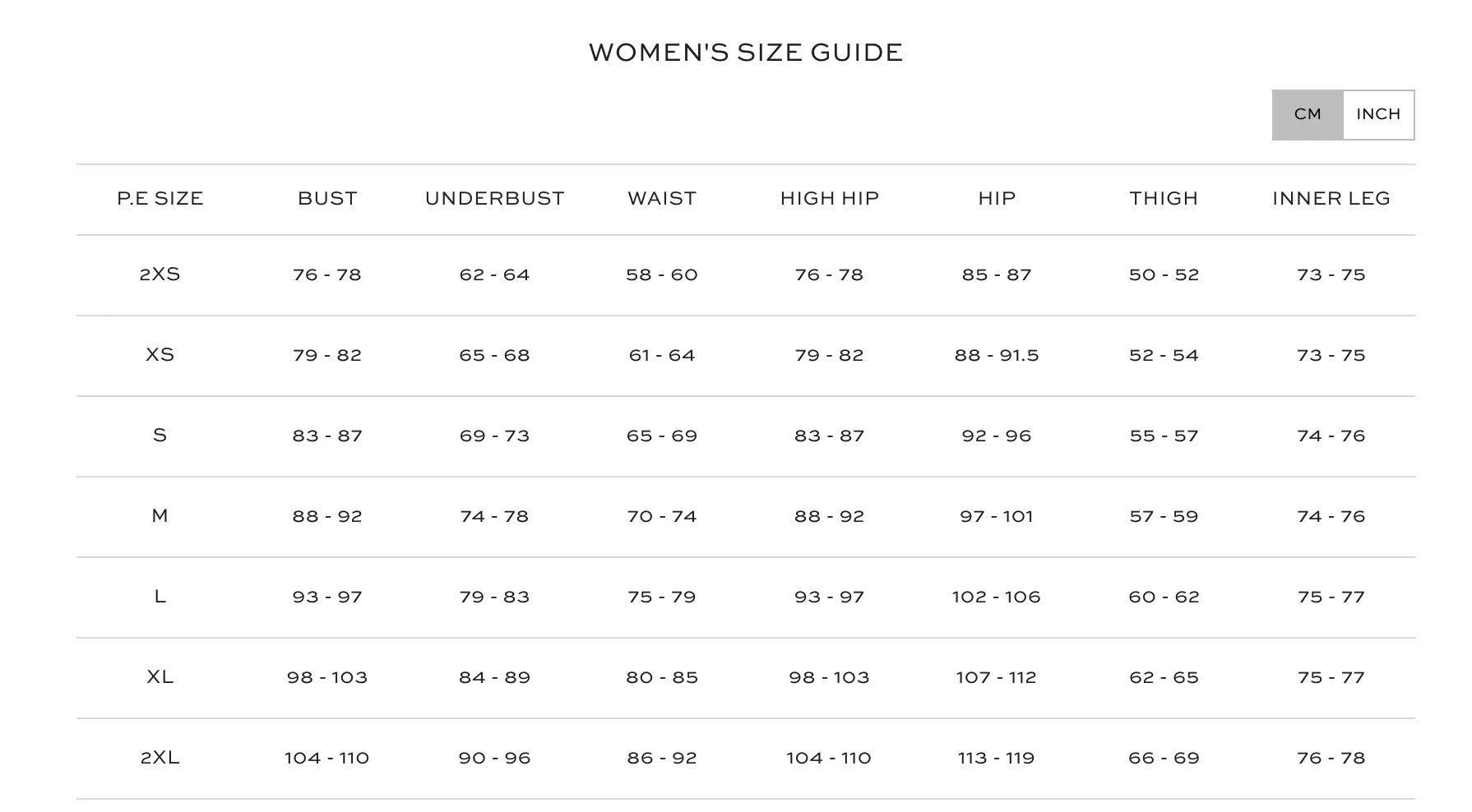1472x812 pixels.
Task: Click the BUST column header
Action: 327,199
